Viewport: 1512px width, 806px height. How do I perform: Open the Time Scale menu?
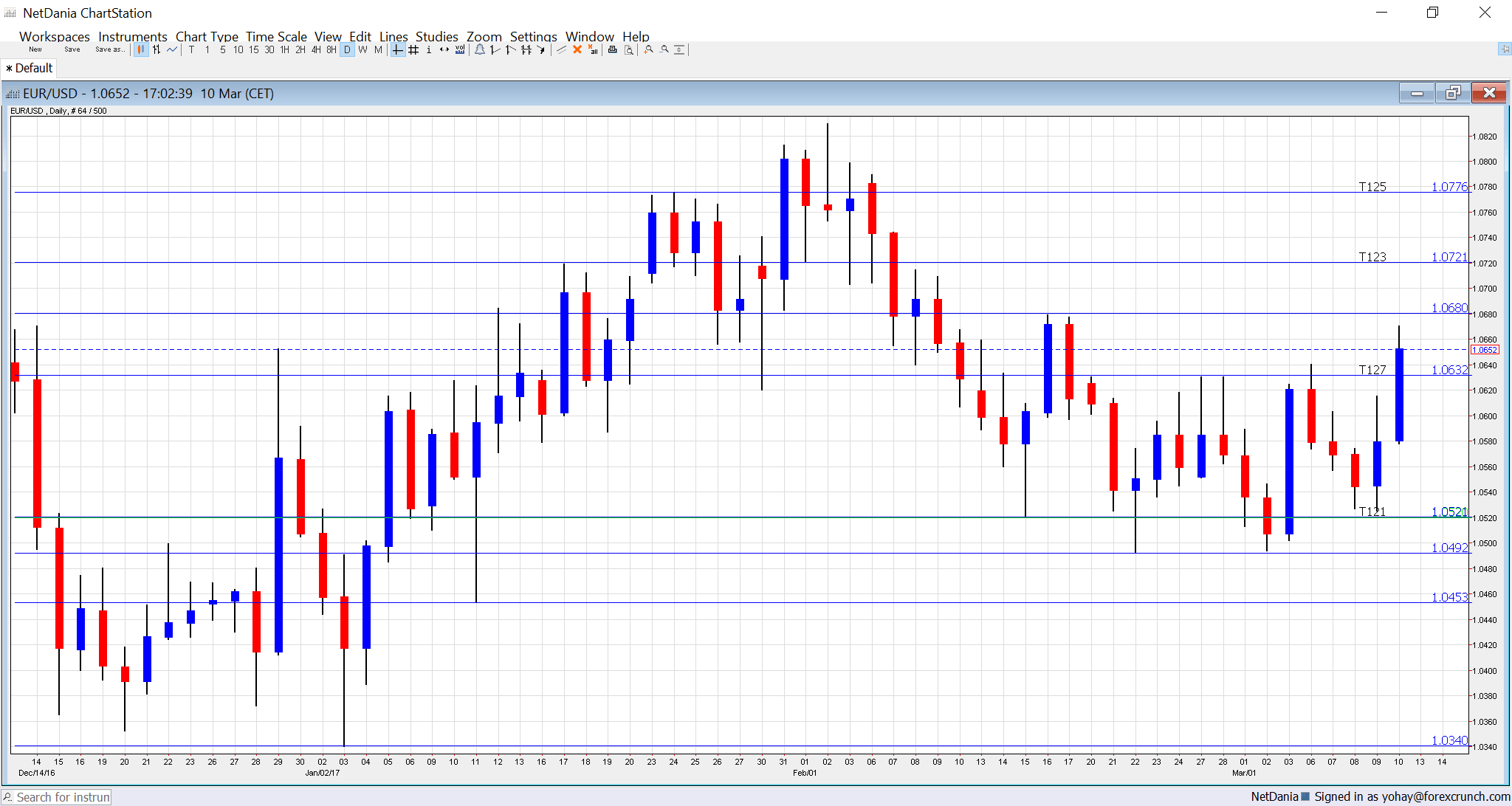(x=276, y=36)
